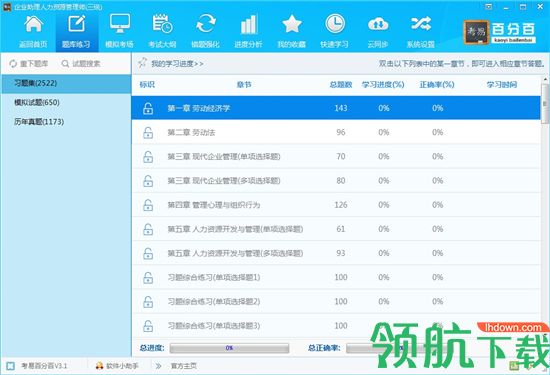The image size is (550, 375).
Task: Open the 考试大纲 calendar icon
Action: tap(162, 24)
